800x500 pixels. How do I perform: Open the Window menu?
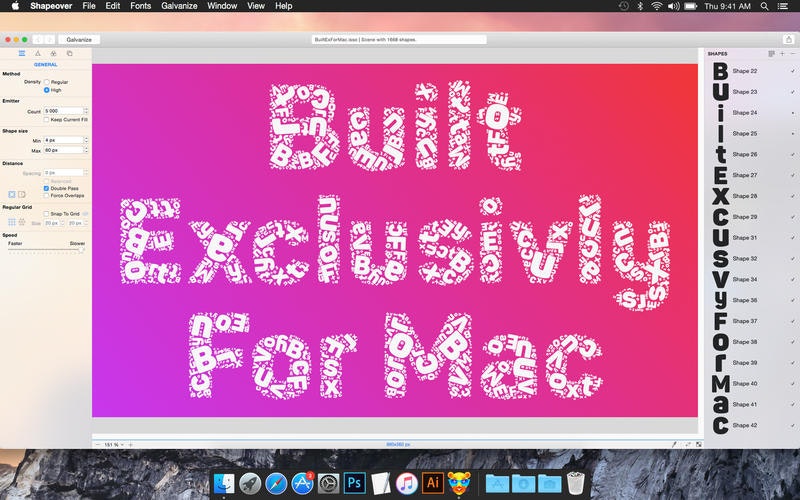coord(222,6)
